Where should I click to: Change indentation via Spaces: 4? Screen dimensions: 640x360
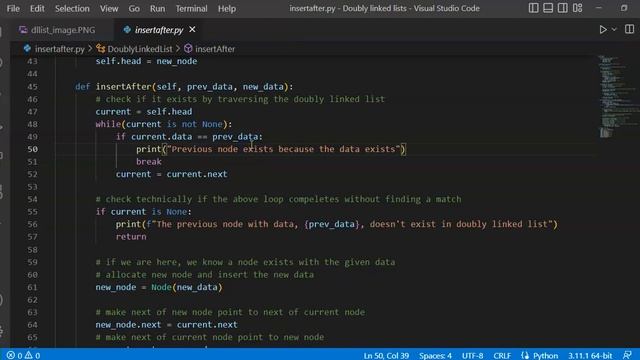(x=435, y=356)
